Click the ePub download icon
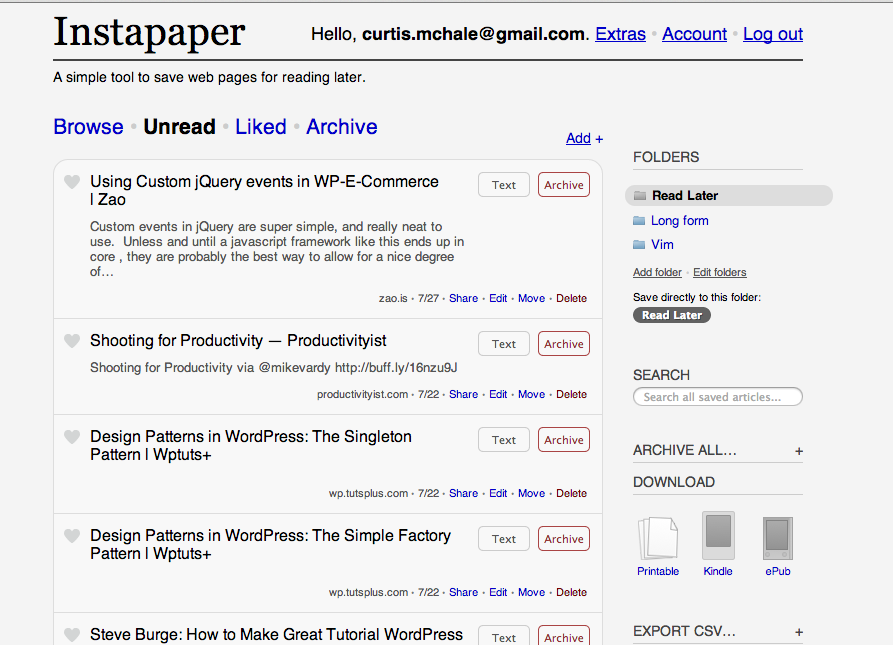 pos(777,539)
